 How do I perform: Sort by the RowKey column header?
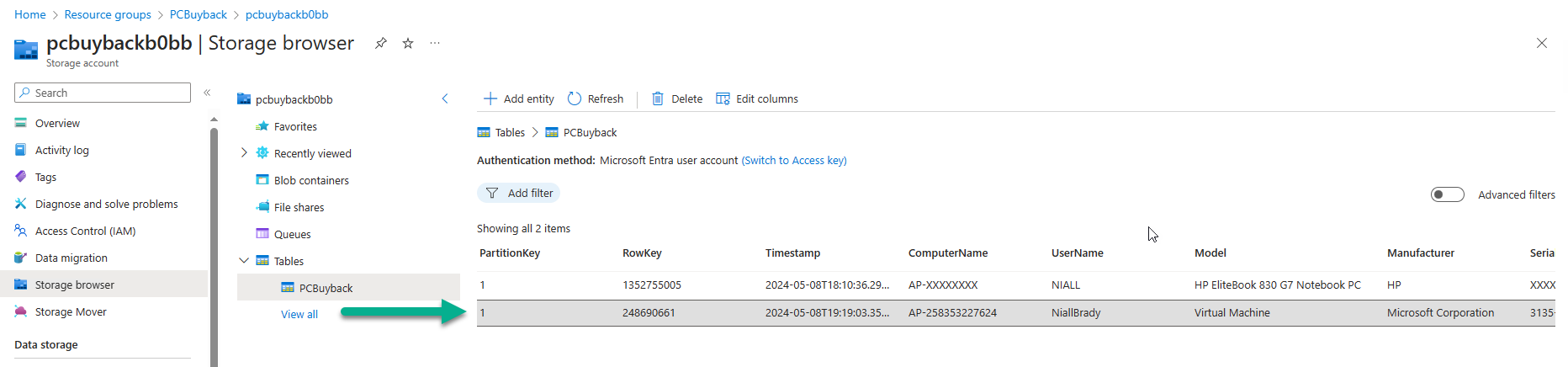pos(642,253)
